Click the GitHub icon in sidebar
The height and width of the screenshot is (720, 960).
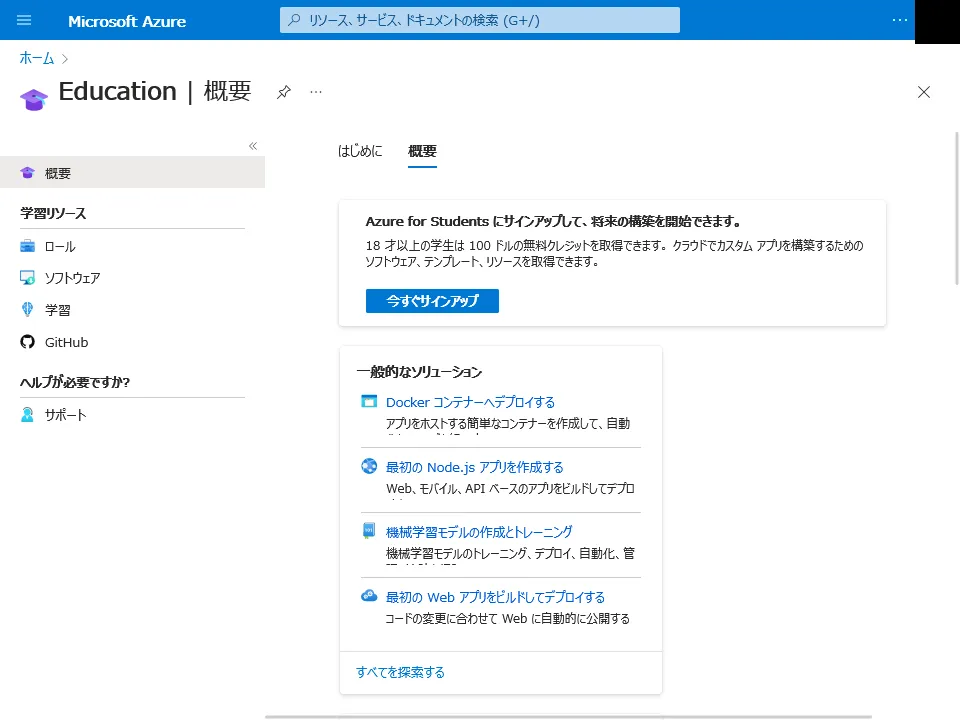click(28, 342)
